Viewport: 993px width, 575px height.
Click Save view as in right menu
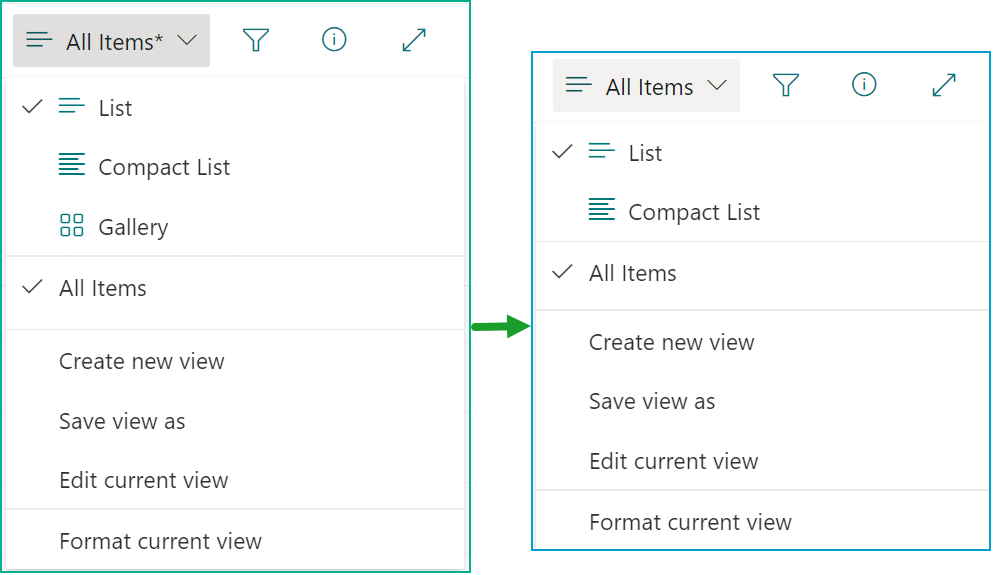[x=762, y=401]
